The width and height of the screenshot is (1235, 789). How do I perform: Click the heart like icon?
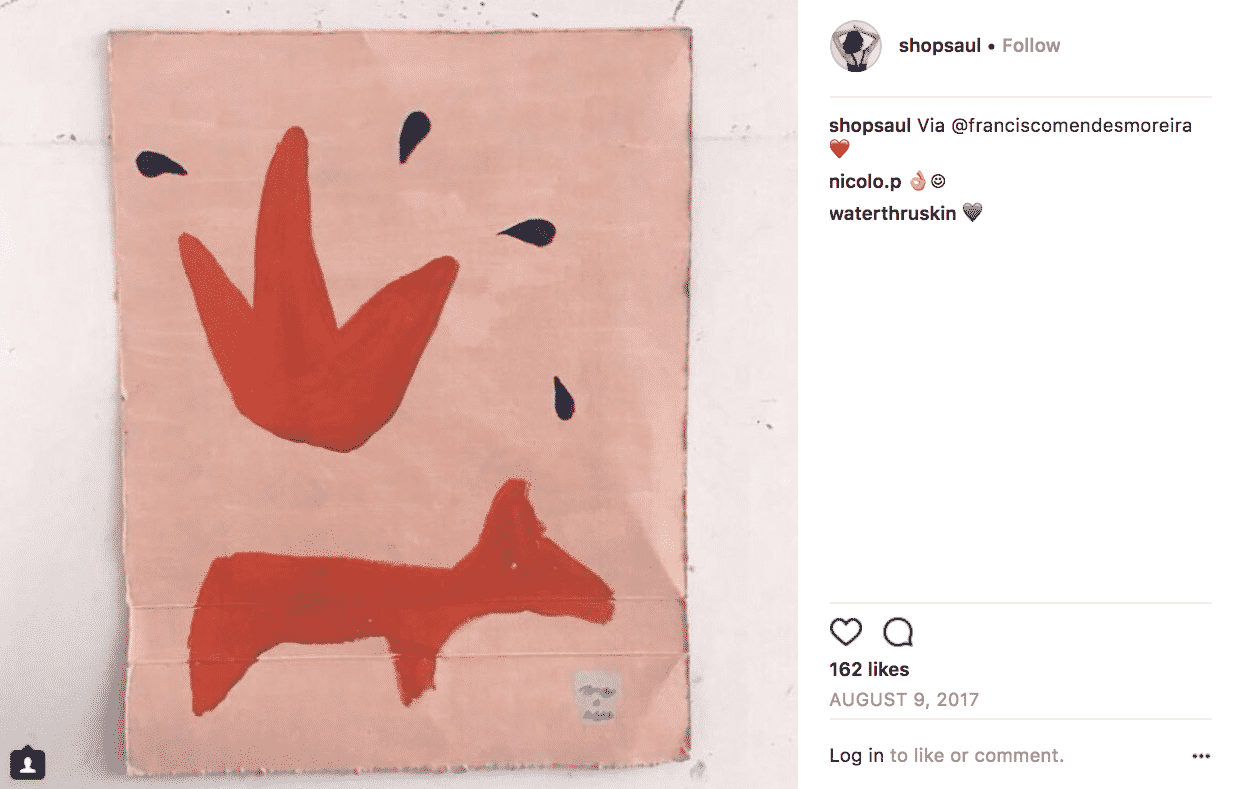(x=846, y=632)
